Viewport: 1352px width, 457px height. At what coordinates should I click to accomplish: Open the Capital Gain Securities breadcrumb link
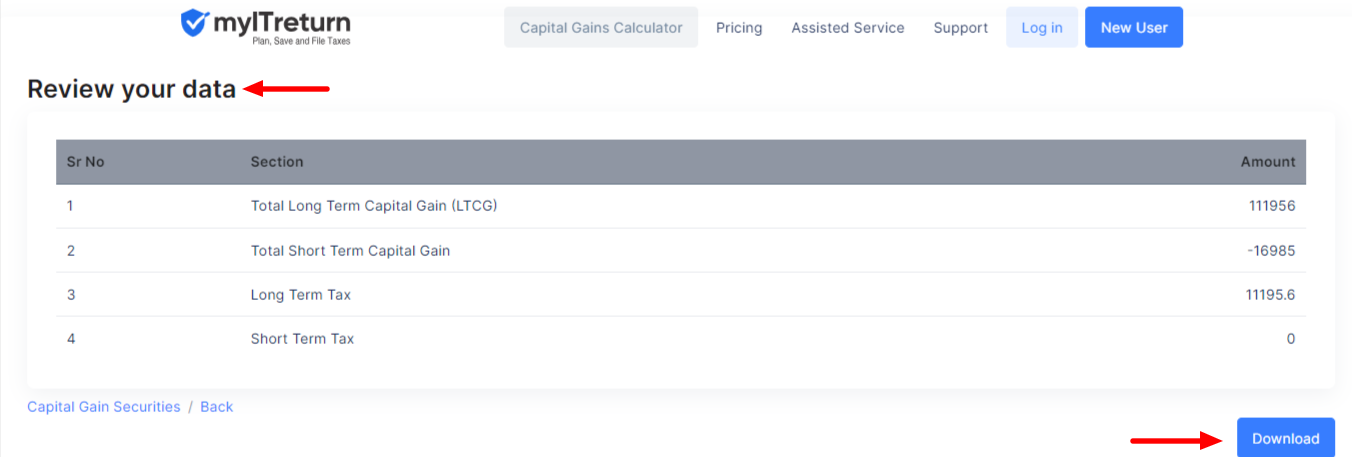tap(104, 407)
